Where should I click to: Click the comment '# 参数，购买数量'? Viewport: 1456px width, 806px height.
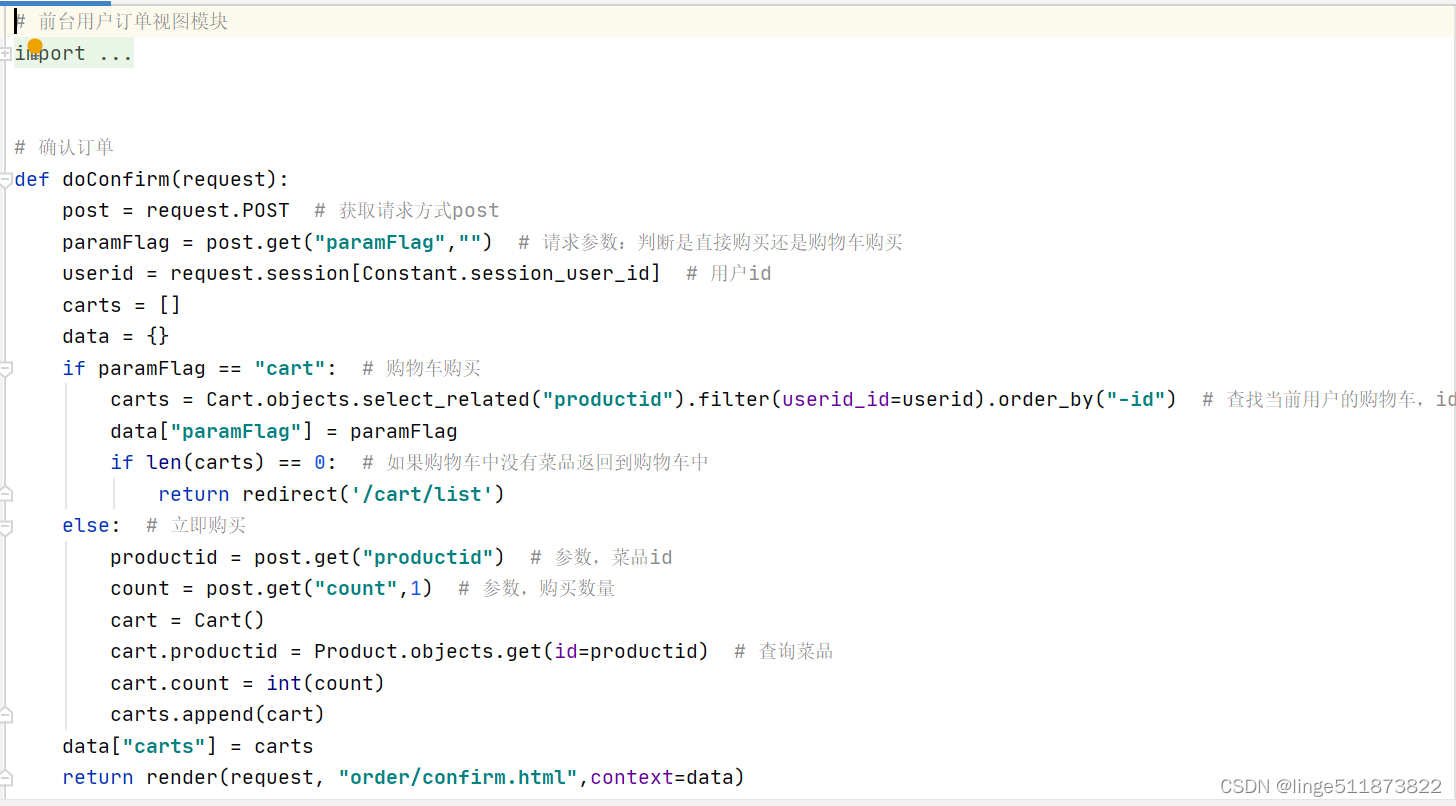click(537, 589)
